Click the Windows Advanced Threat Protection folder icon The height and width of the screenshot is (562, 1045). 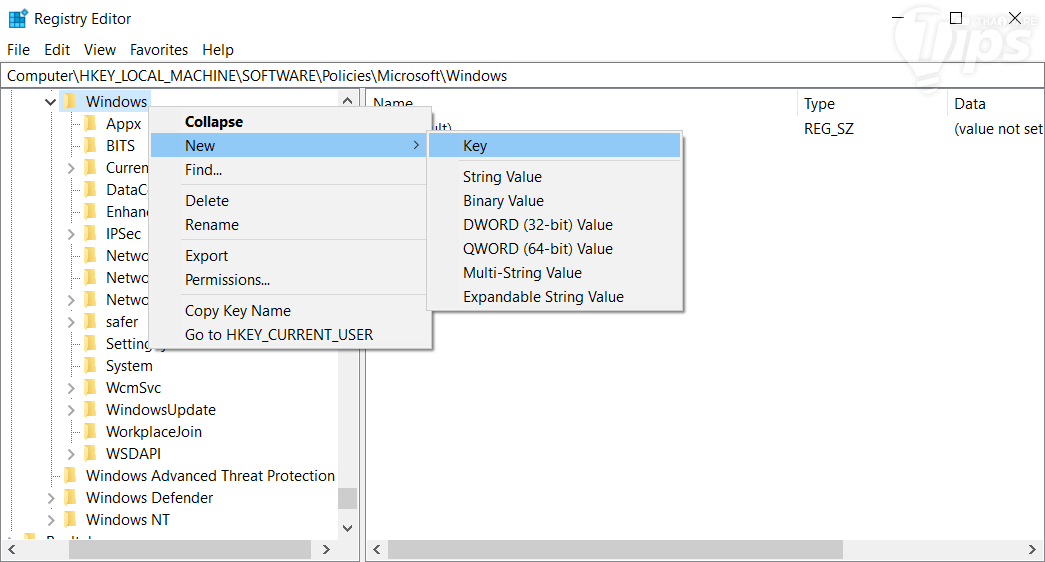click(x=70, y=475)
